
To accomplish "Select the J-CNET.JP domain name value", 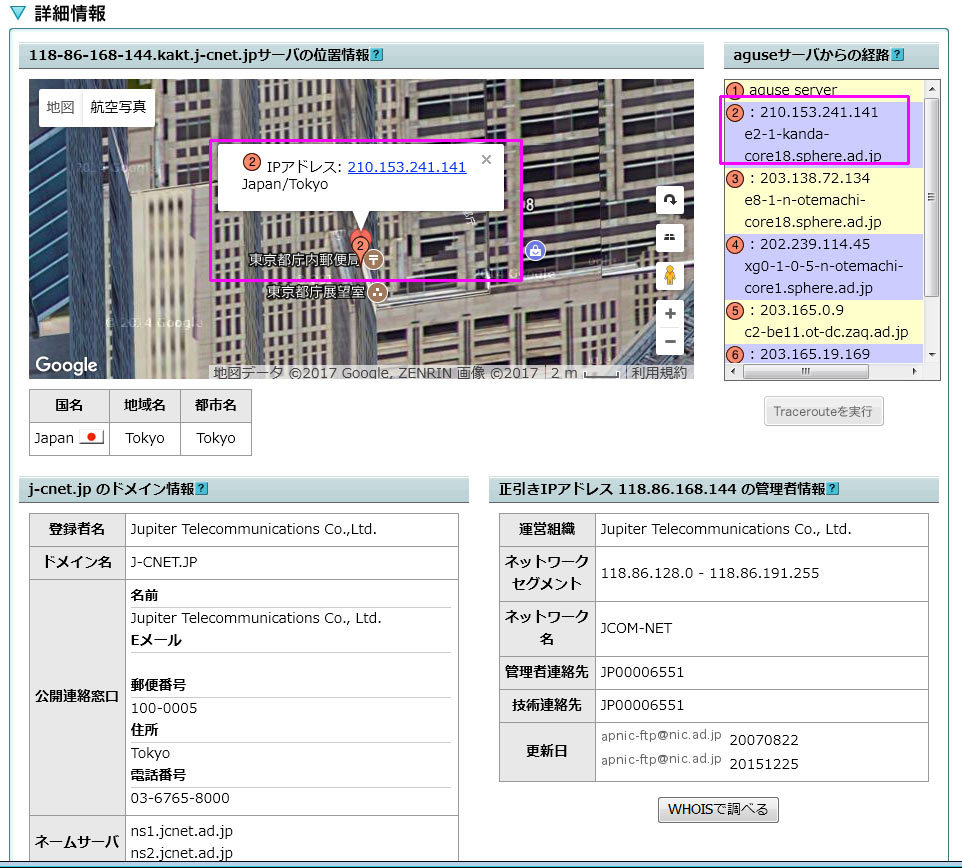I will 164,562.
